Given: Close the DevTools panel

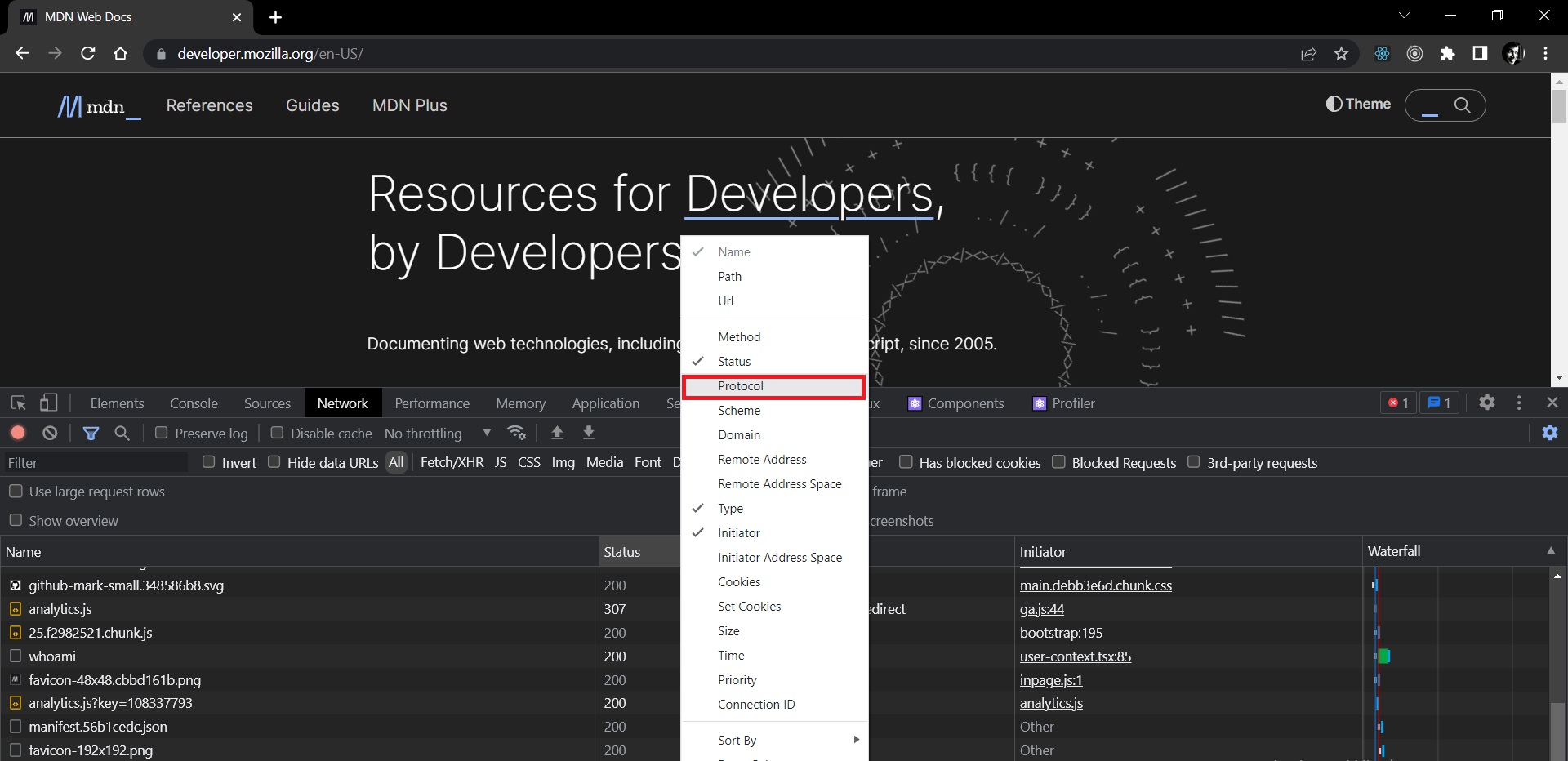Looking at the screenshot, I should pyautogui.click(x=1552, y=403).
